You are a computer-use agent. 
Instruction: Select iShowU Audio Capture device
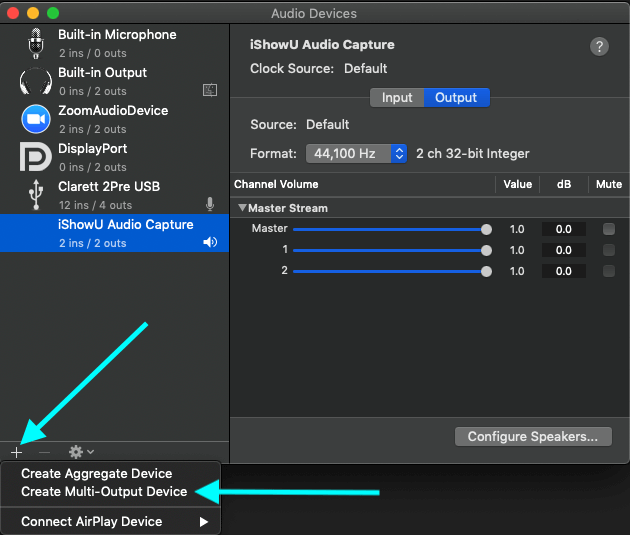(x=115, y=233)
